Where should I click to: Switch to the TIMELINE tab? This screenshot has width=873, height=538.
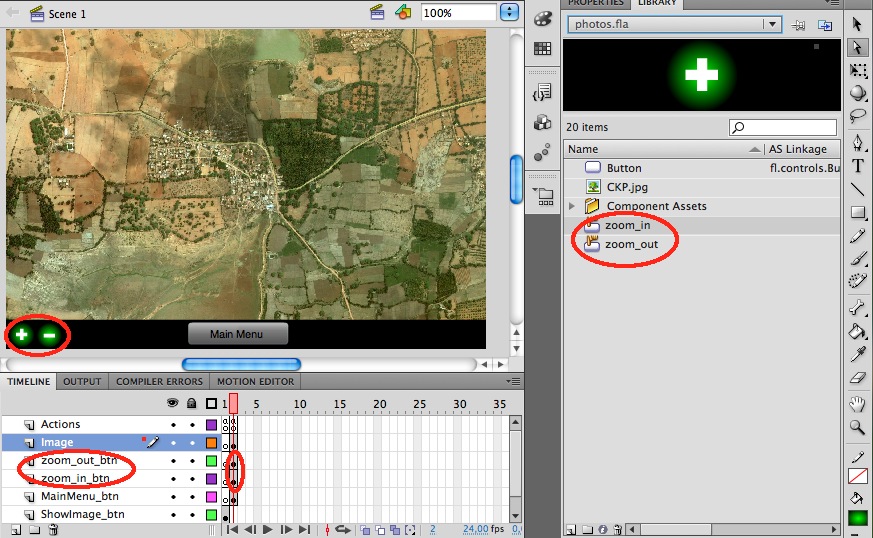(x=28, y=382)
